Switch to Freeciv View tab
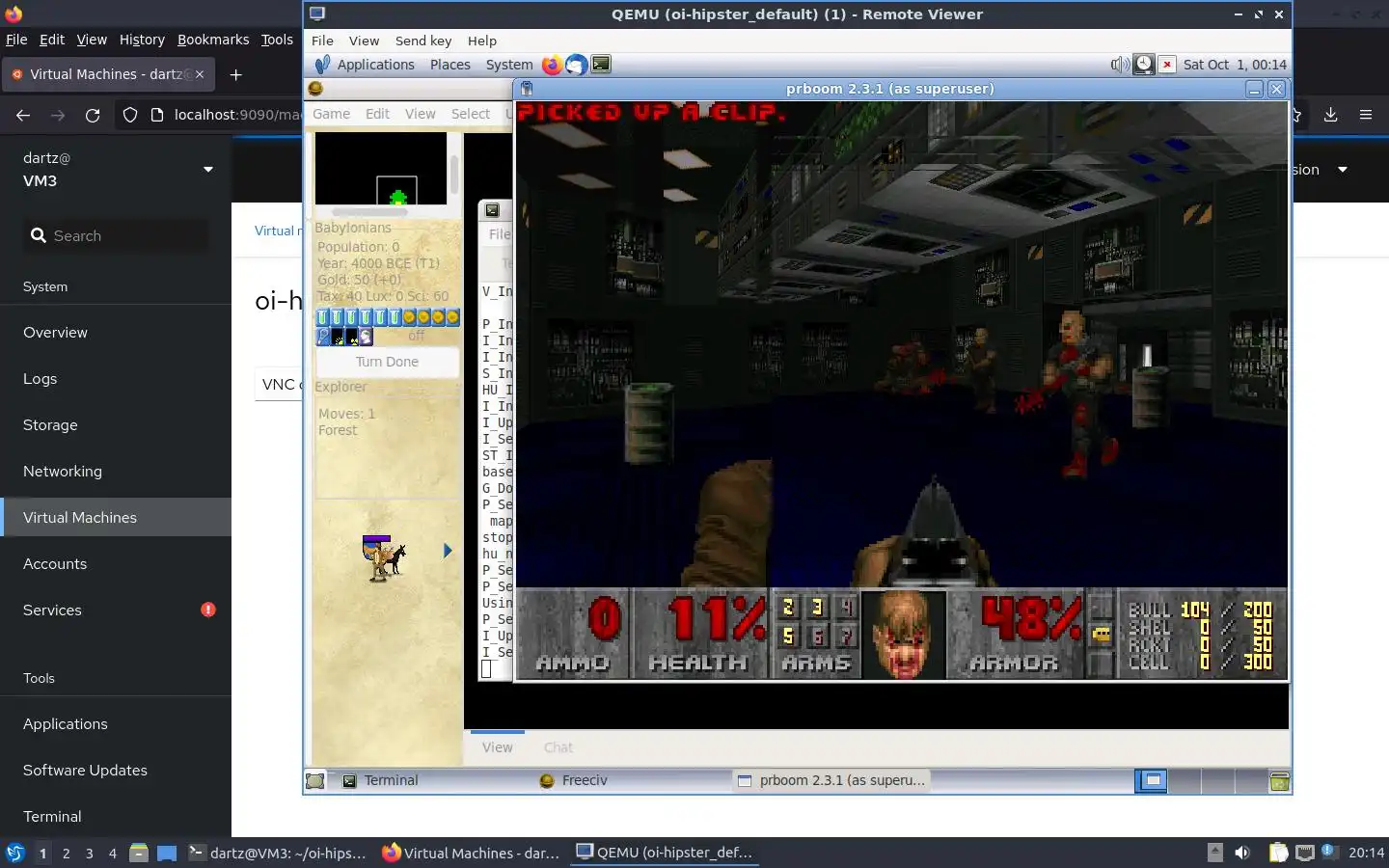The width and height of the screenshot is (1389, 868). pos(497,747)
